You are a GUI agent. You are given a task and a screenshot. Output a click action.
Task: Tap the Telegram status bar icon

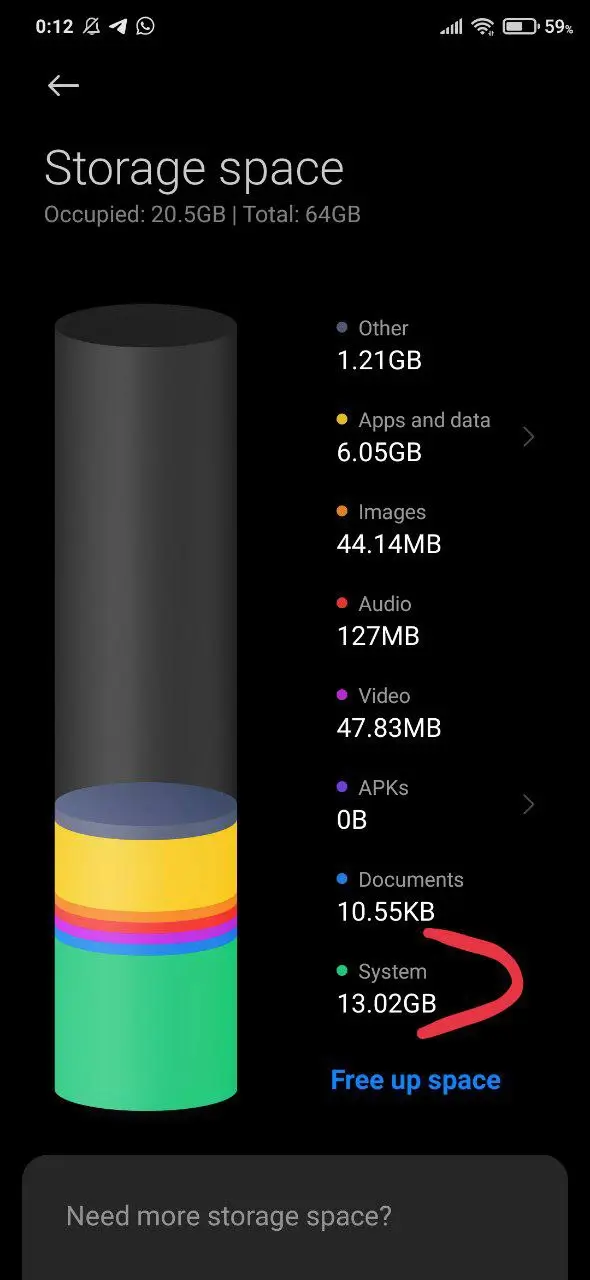(119, 27)
